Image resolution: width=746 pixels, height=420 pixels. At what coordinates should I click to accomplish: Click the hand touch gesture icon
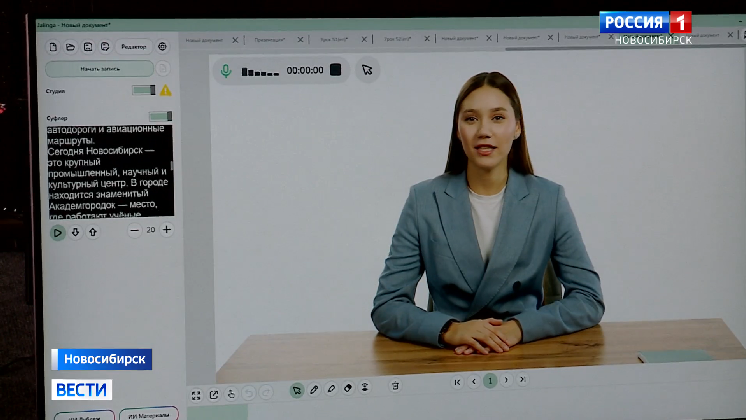(231, 394)
